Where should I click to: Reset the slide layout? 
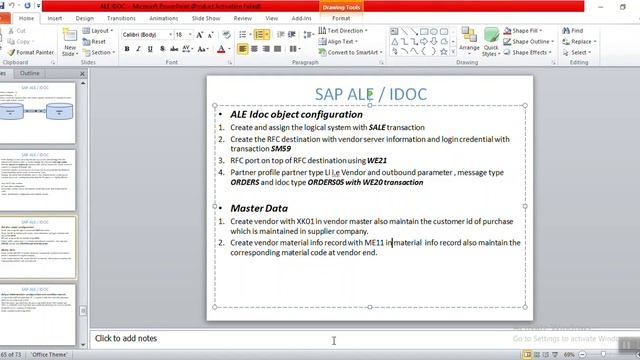(x=94, y=42)
